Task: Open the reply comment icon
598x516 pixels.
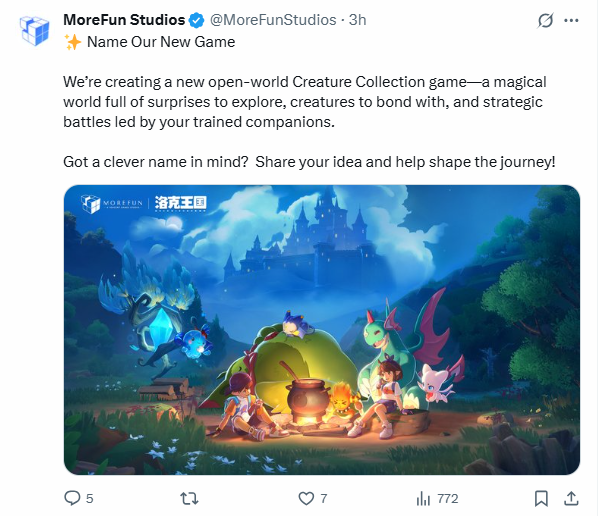Action: (72, 498)
